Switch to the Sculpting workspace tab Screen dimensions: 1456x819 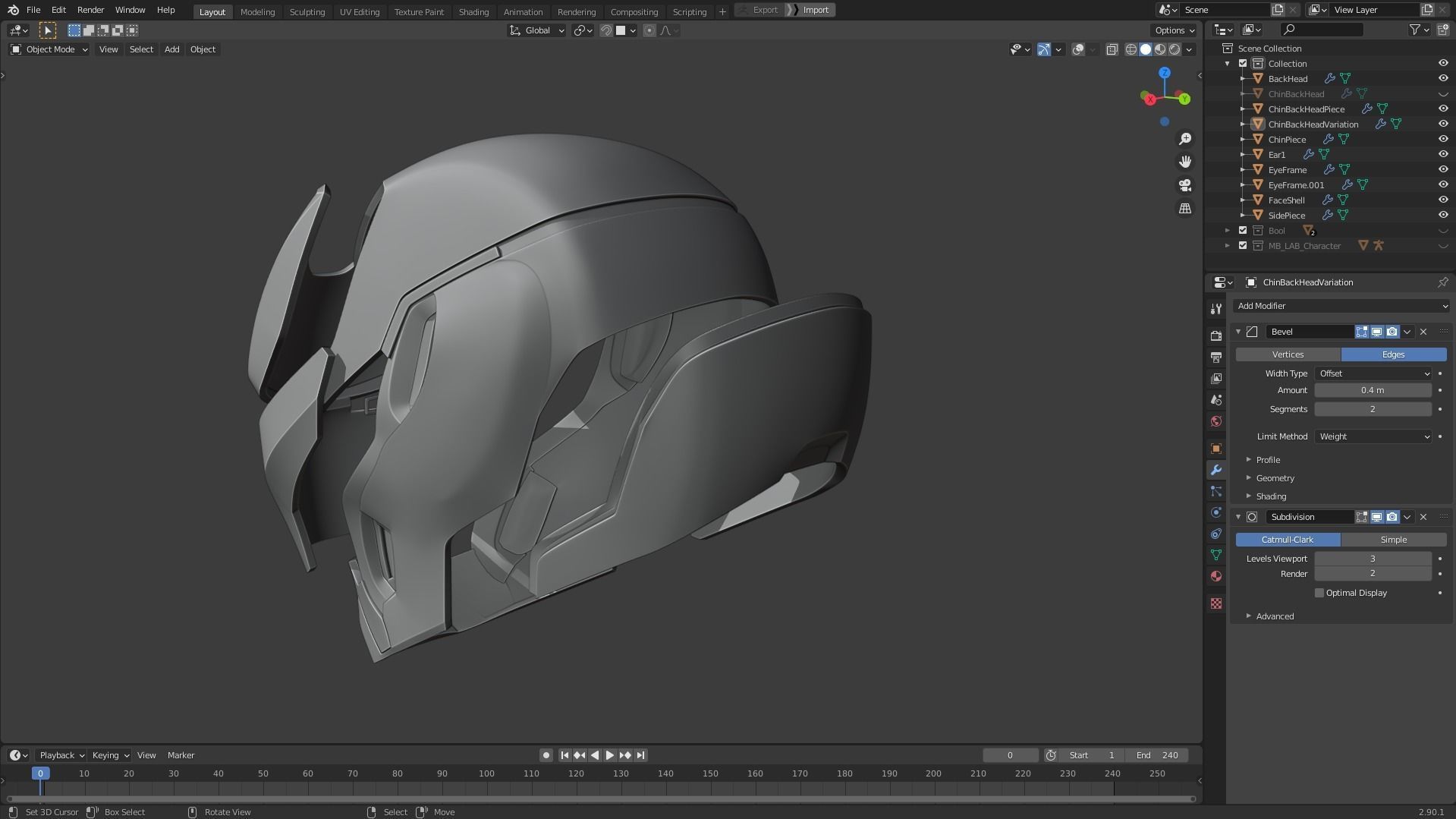(307, 11)
